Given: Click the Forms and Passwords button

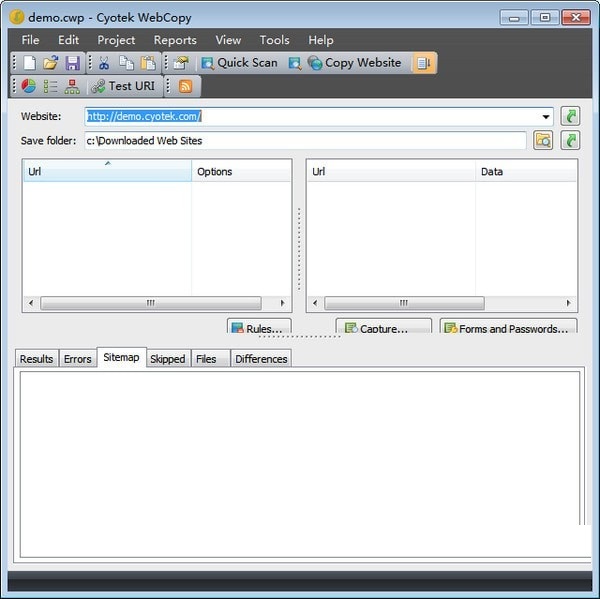Looking at the screenshot, I should [507, 328].
